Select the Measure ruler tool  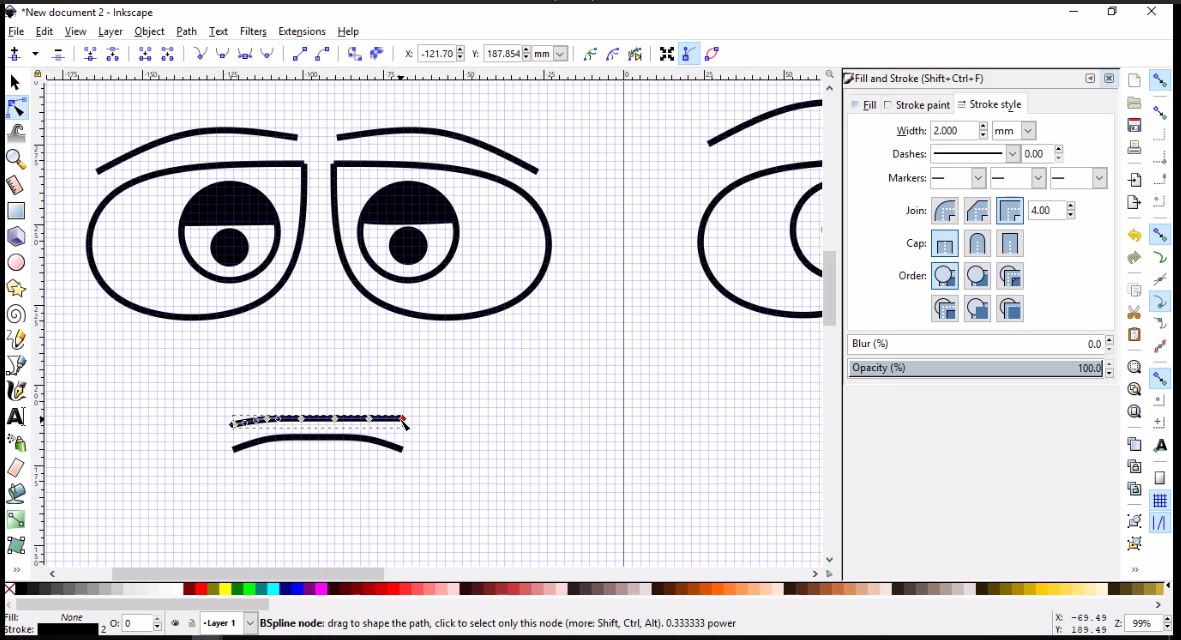click(16, 185)
